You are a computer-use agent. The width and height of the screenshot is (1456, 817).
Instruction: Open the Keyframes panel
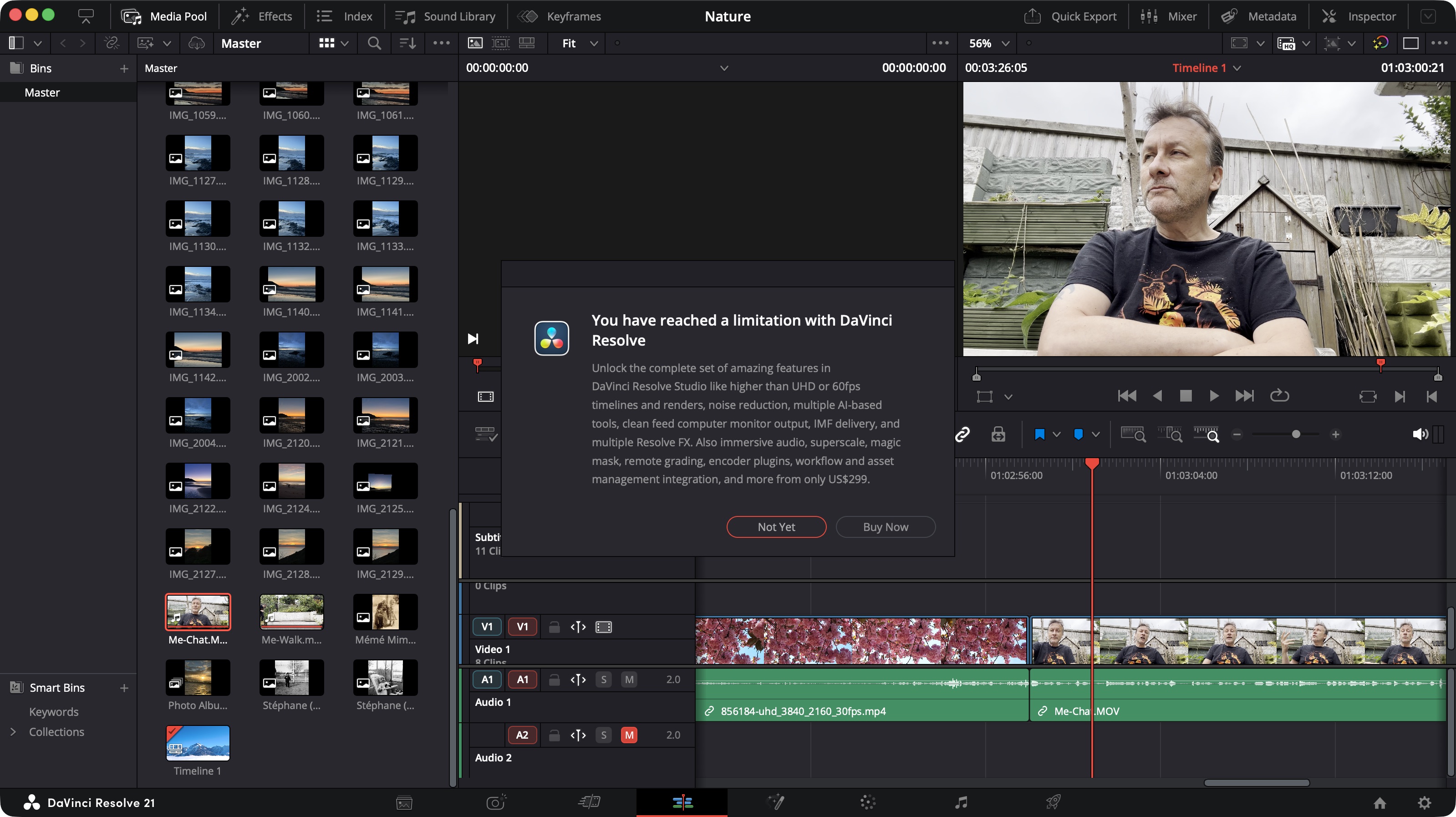tap(560, 16)
